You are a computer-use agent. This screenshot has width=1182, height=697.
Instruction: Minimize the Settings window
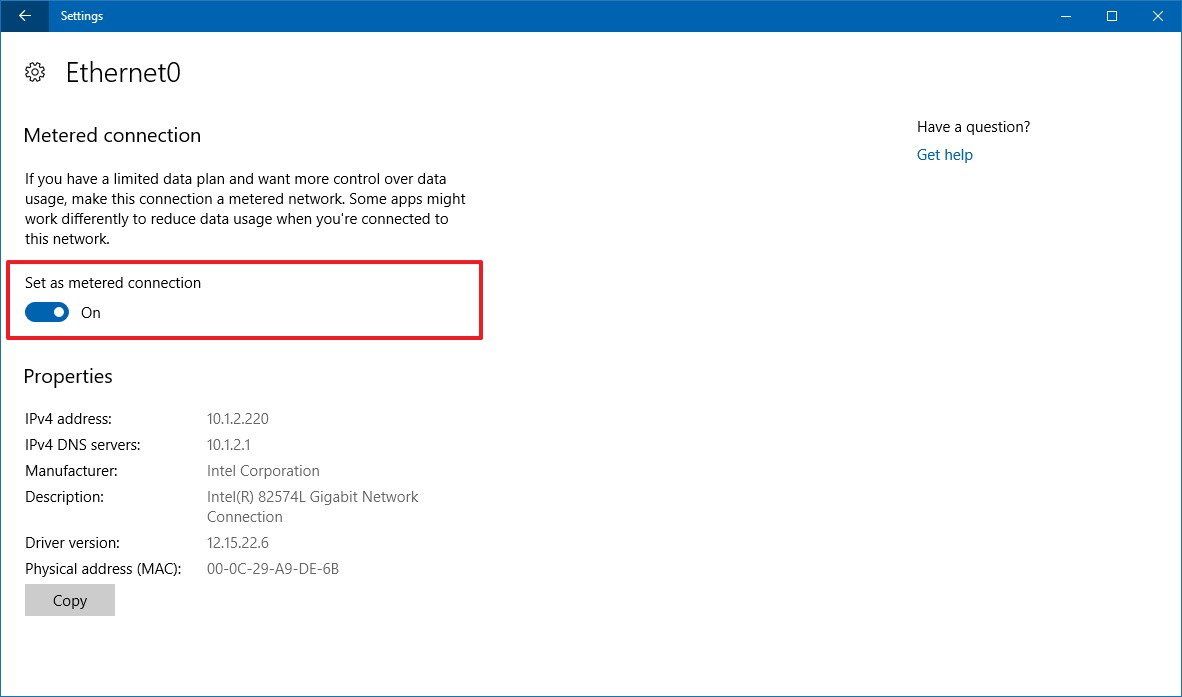coord(1064,16)
